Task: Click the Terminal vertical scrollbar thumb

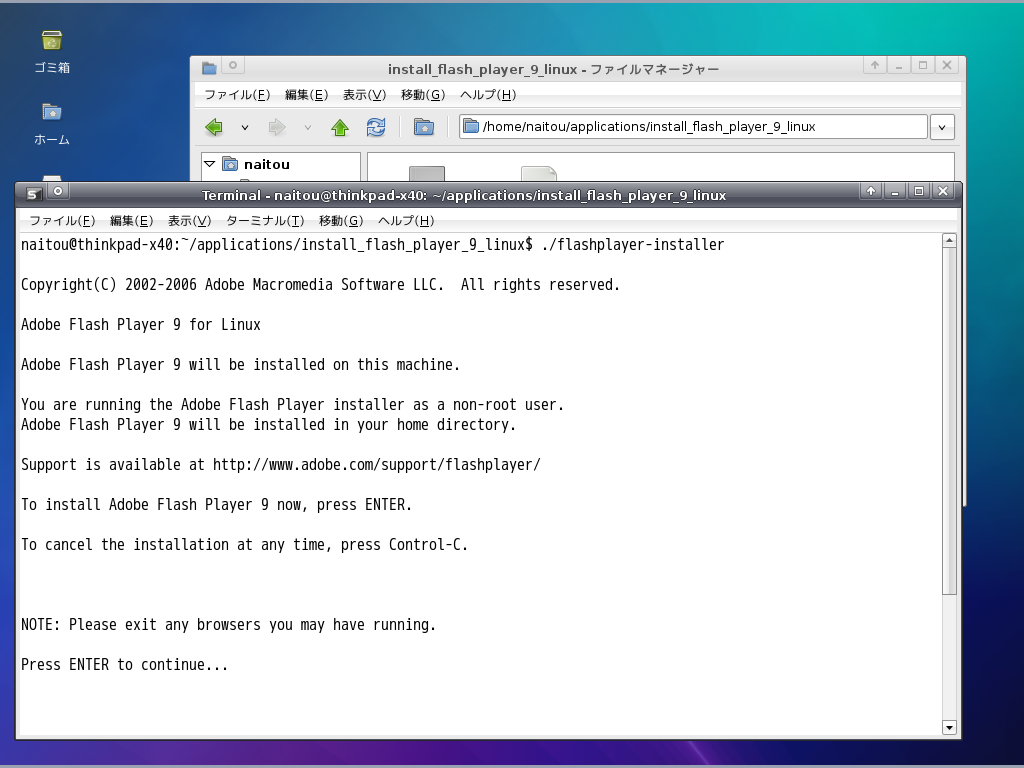Action: 950,421
